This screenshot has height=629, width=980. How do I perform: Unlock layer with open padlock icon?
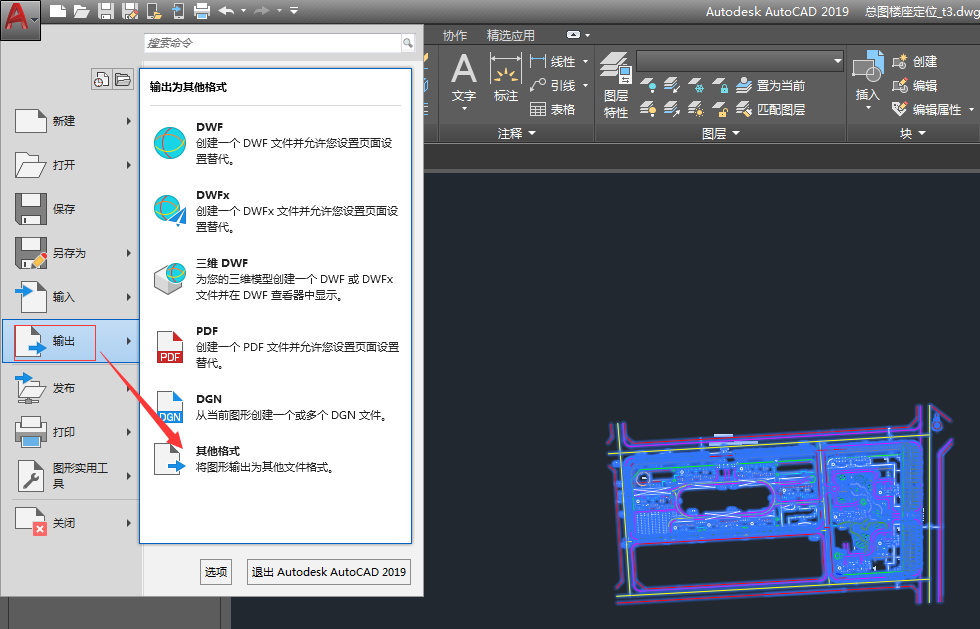[x=719, y=109]
